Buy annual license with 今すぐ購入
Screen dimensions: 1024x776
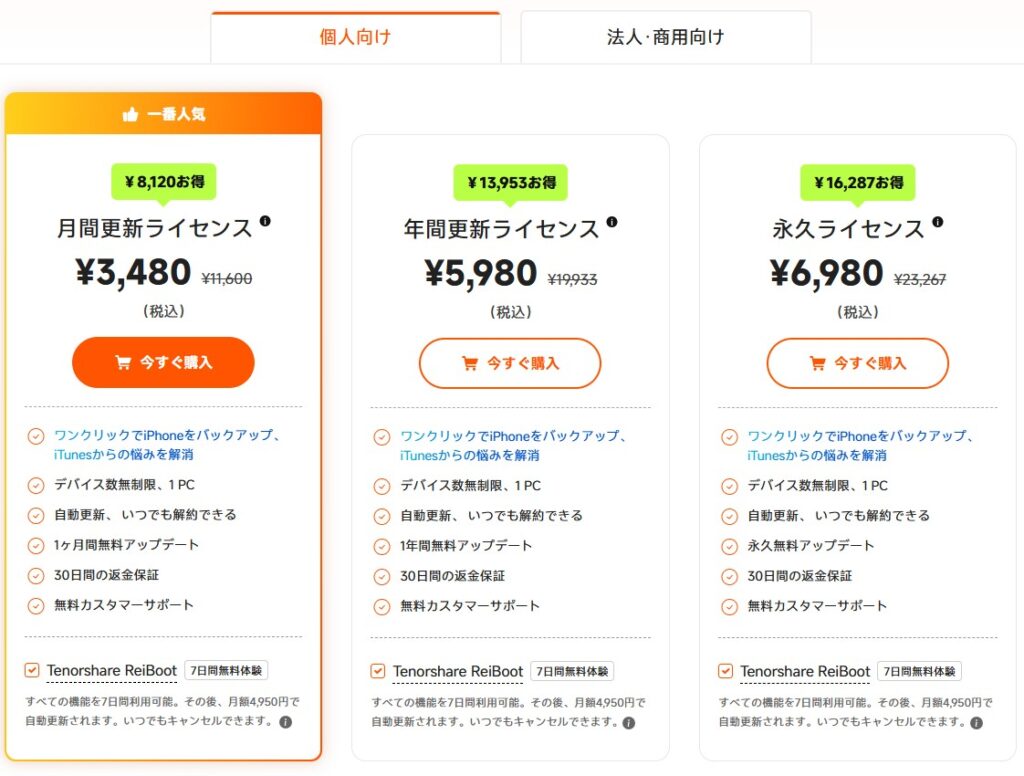(x=510, y=363)
